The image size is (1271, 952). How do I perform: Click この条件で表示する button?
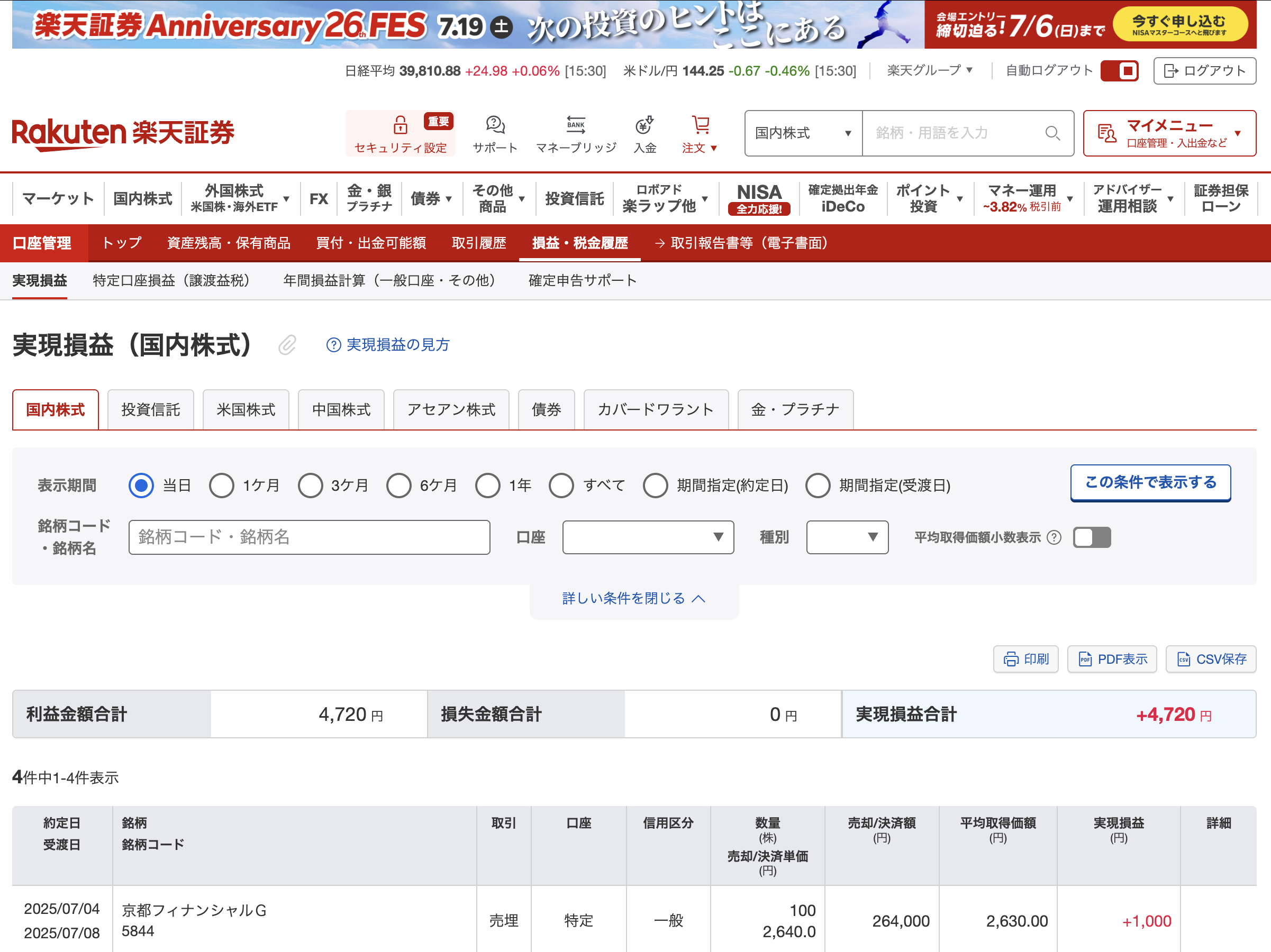tap(1150, 482)
